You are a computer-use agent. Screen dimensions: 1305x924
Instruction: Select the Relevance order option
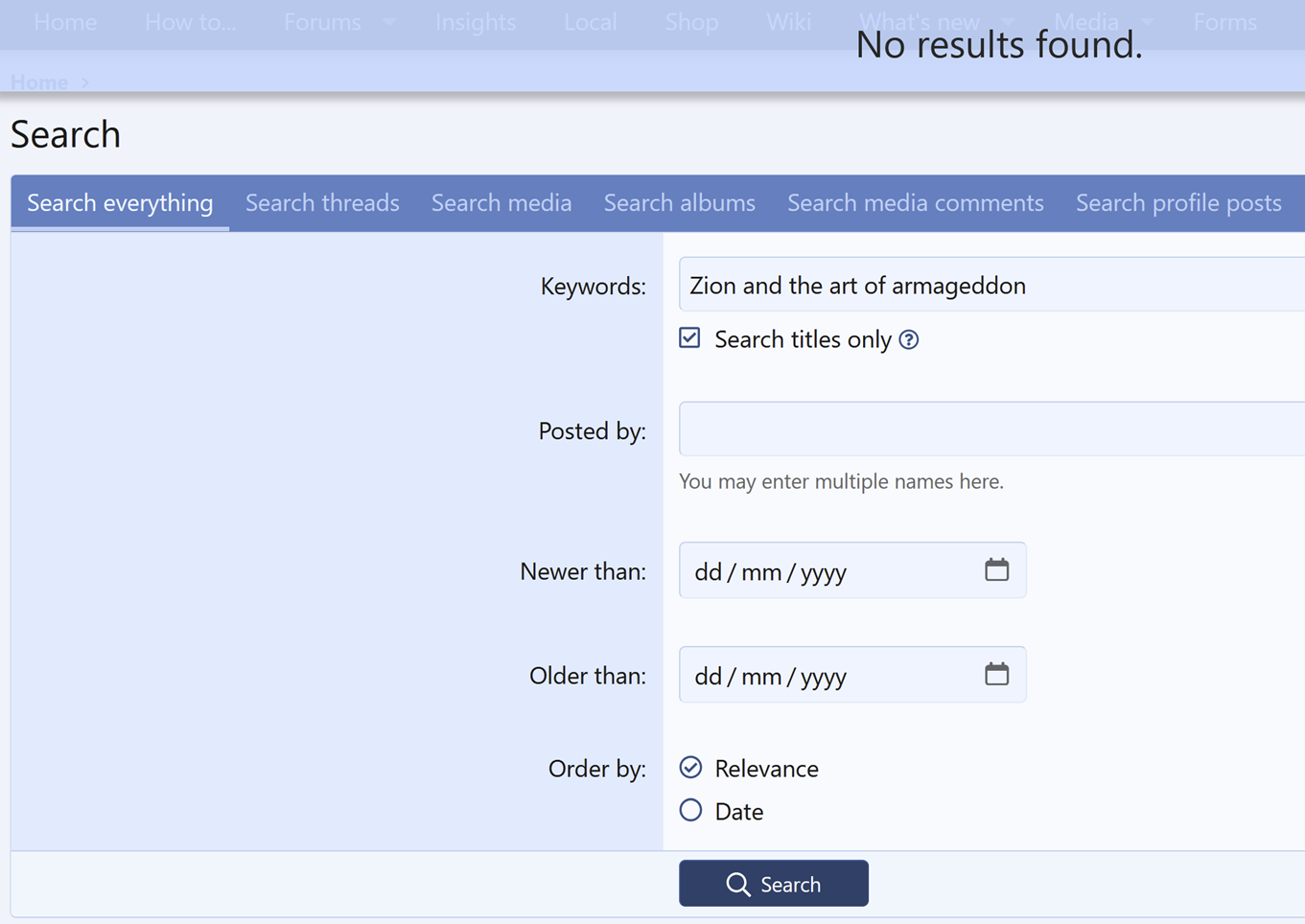tap(690, 768)
